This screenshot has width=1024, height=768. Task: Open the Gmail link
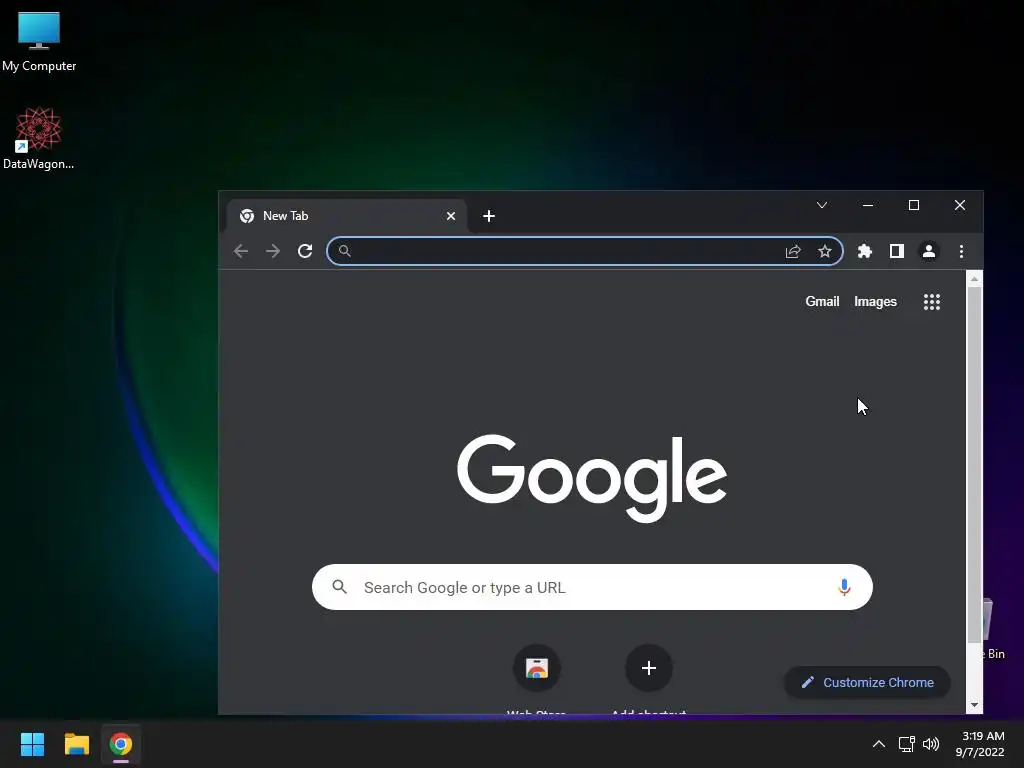click(x=822, y=302)
